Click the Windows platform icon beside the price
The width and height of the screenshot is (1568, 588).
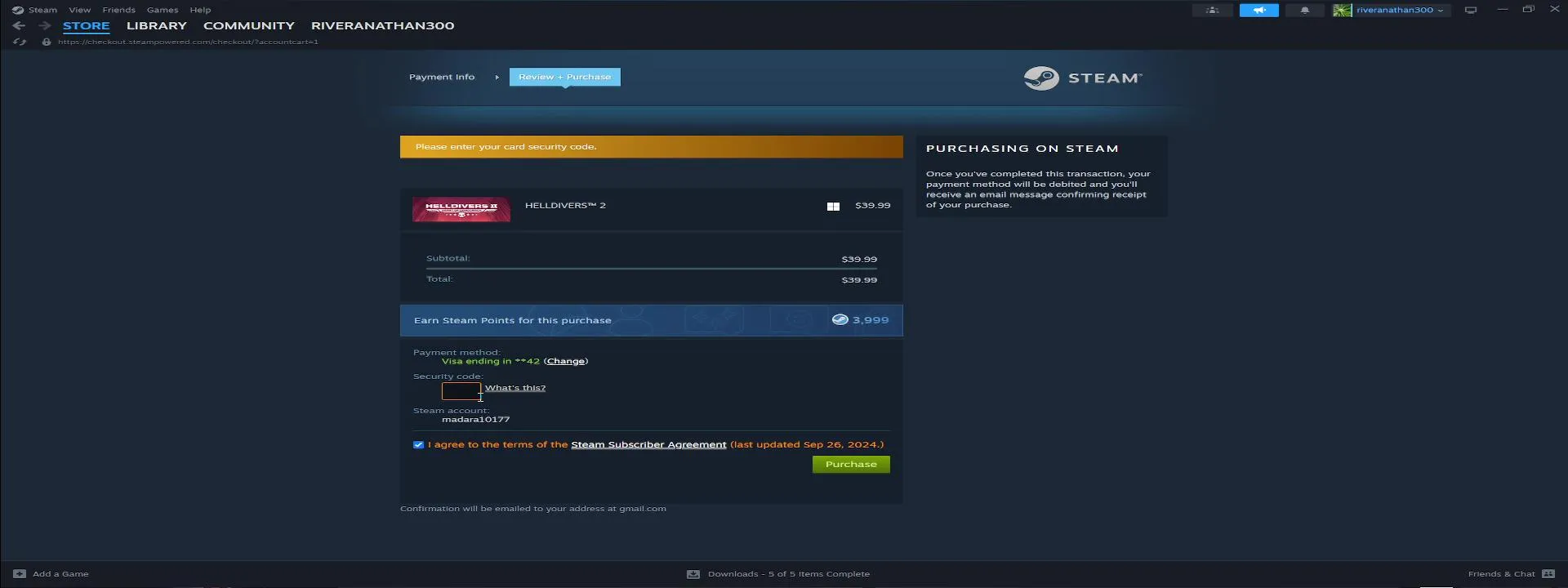(x=833, y=207)
